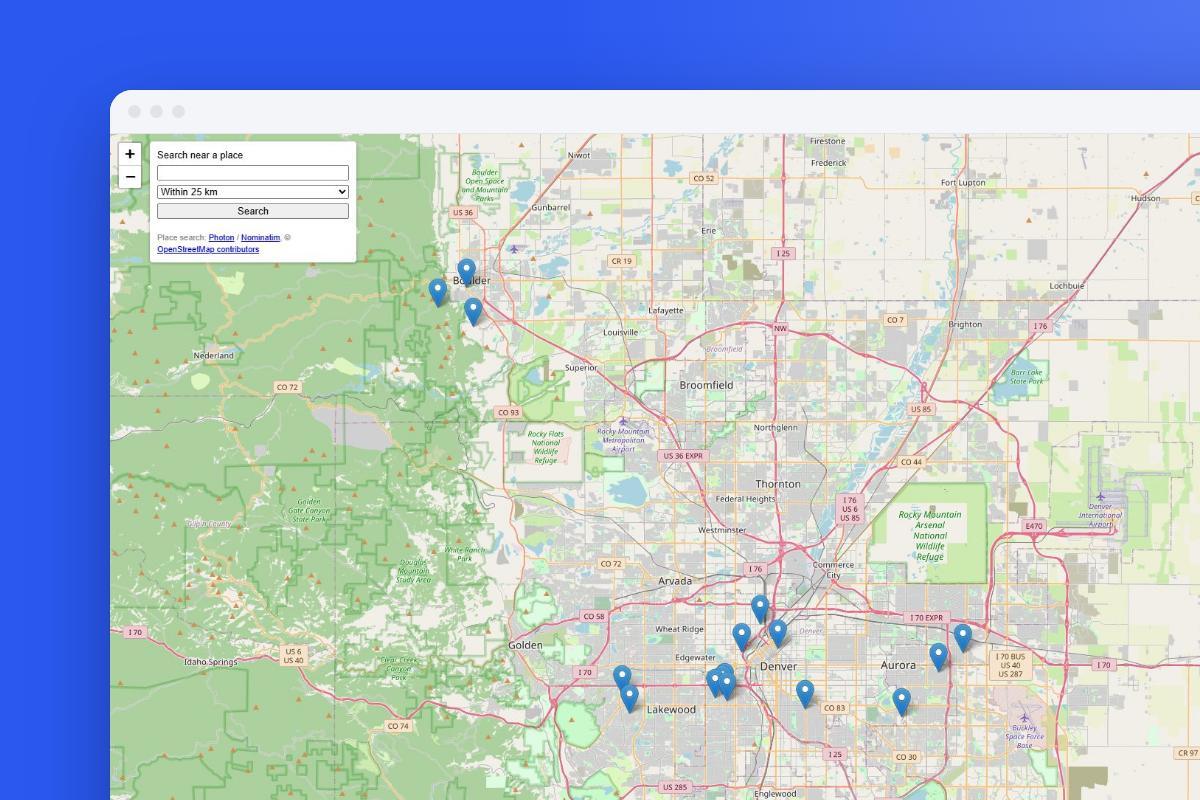Select the lower marker just above Lakewood label
Screen dimensions: 1200x800
pos(629,698)
